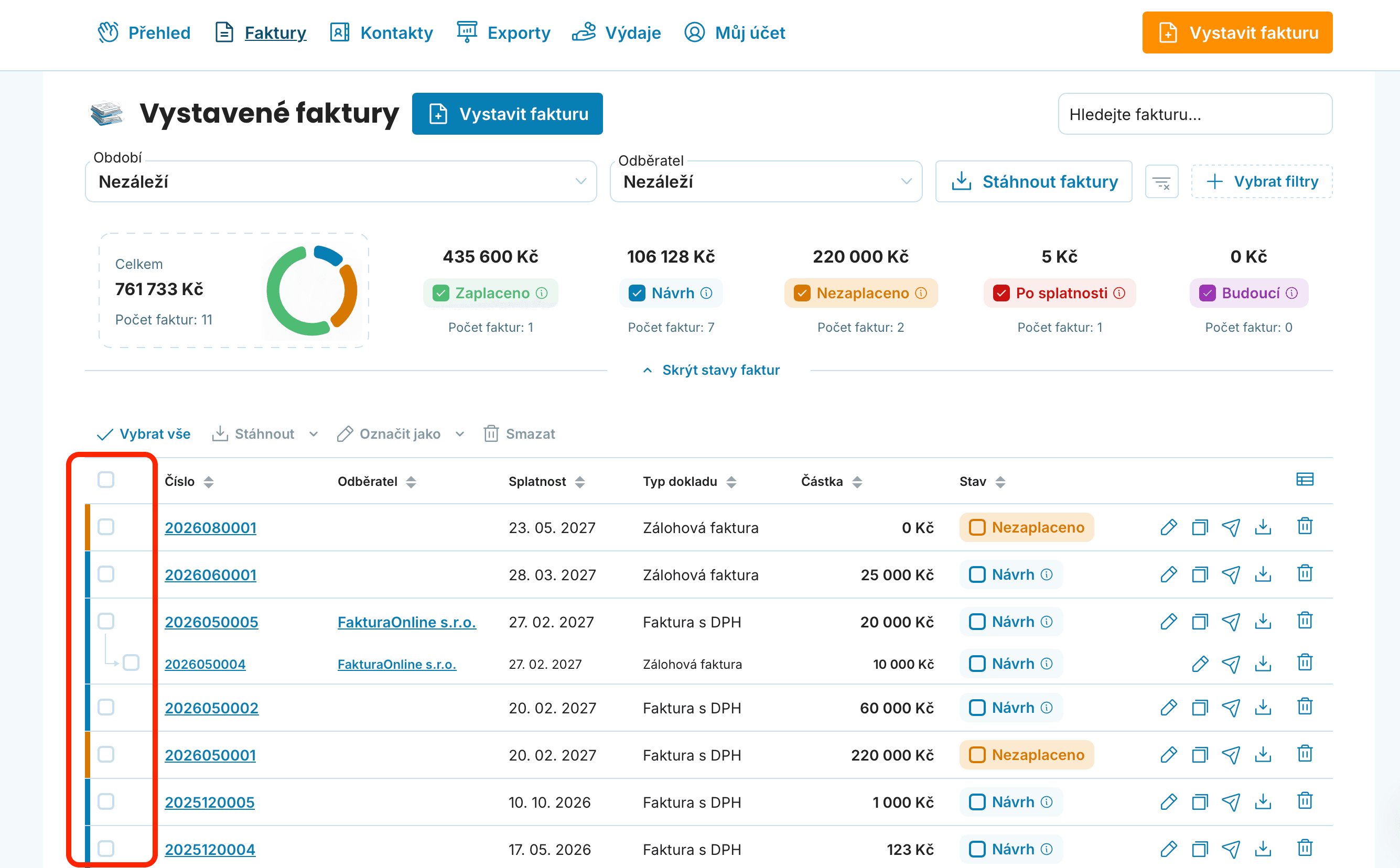1400x868 pixels.
Task: Check the box for invoice 2026080001
Action: tap(106, 527)
